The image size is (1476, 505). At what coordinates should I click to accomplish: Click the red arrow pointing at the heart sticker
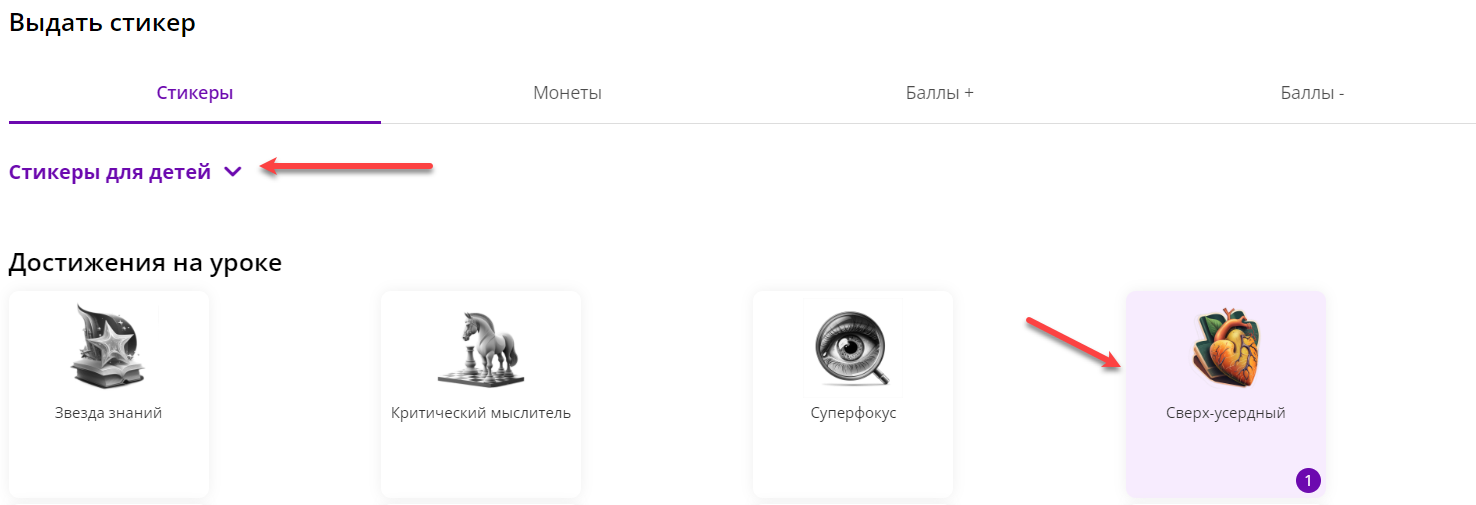1073,343
